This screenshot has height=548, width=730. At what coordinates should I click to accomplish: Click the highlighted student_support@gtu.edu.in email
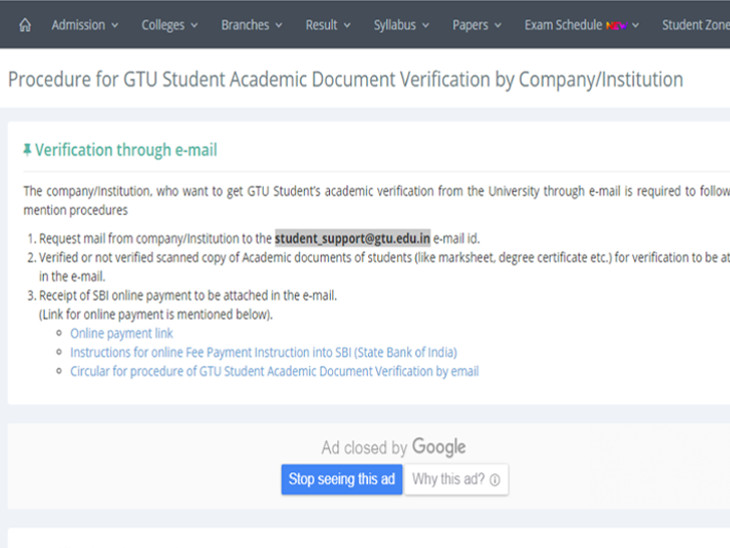tap(352, 239)
